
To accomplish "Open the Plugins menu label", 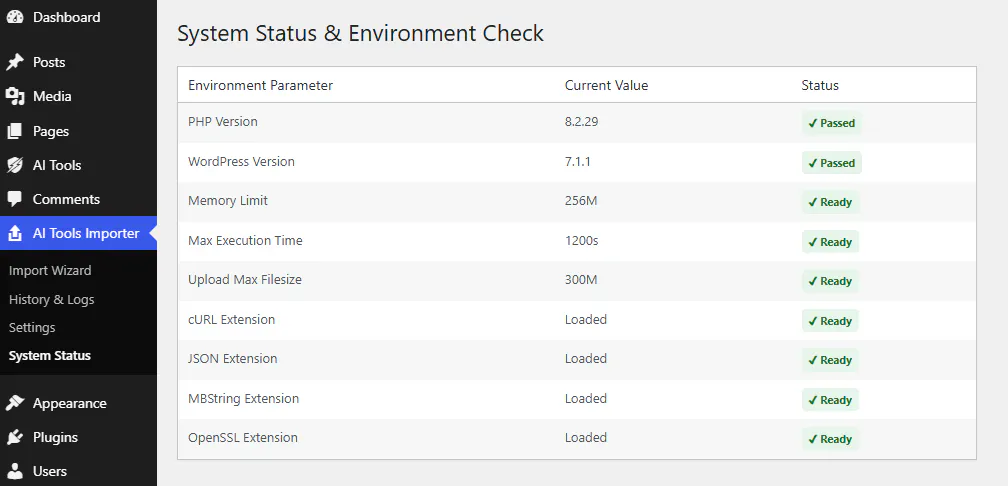I will 55,437.
